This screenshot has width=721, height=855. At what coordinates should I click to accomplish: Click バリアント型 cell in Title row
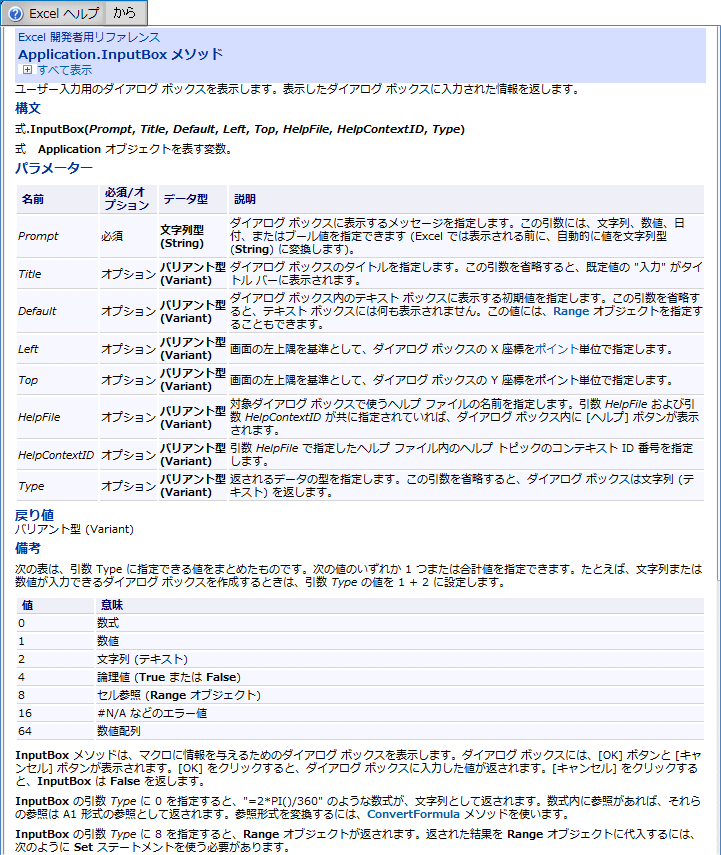[193, 274]
